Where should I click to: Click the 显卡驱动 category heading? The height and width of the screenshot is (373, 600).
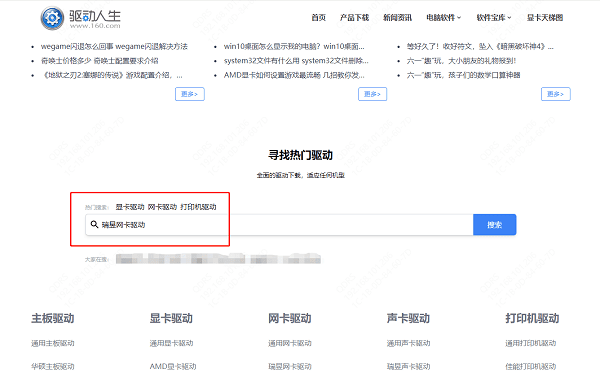(x=171, y=318)
